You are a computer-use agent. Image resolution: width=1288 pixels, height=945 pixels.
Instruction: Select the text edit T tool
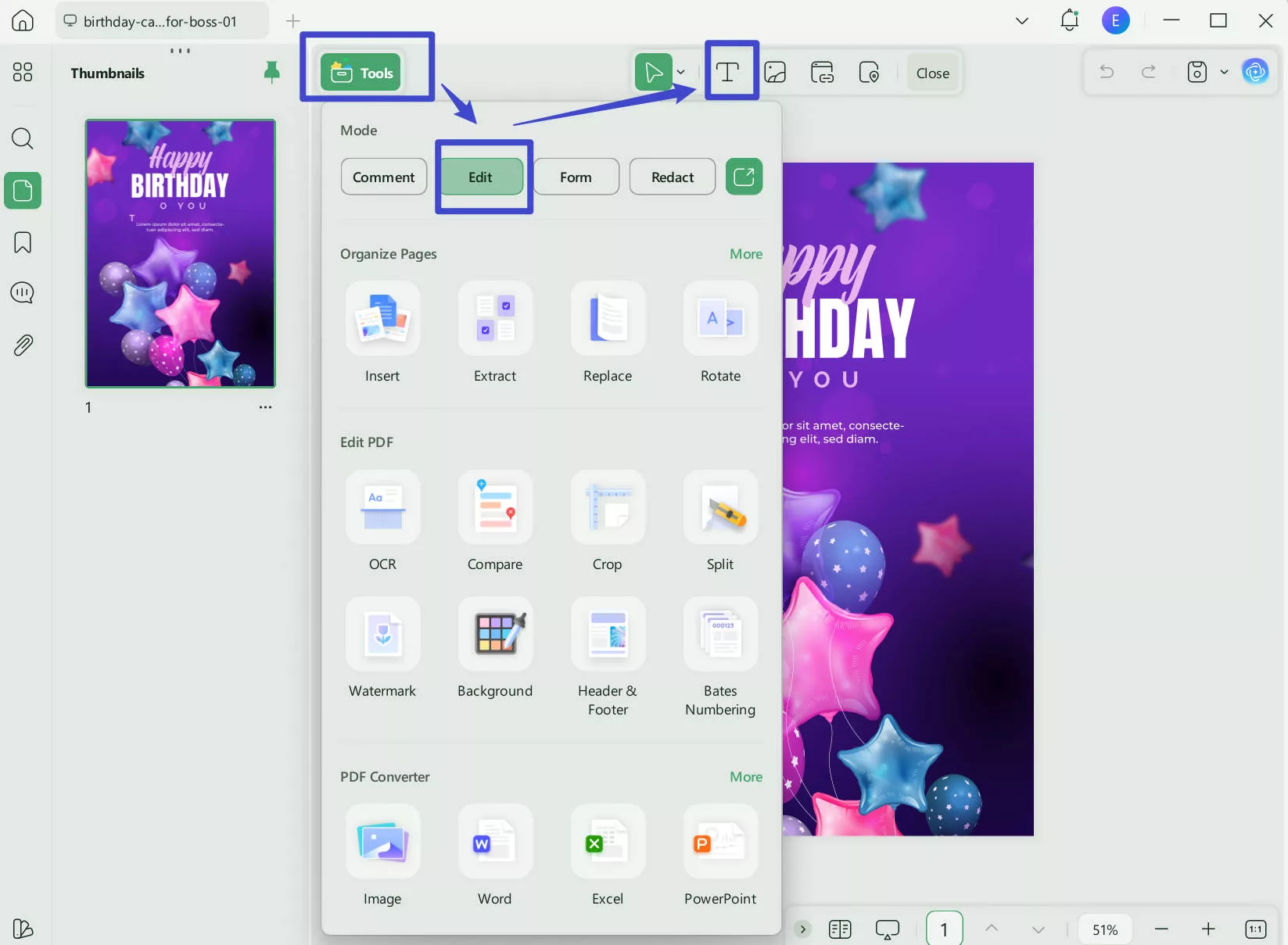pos(728,73)
